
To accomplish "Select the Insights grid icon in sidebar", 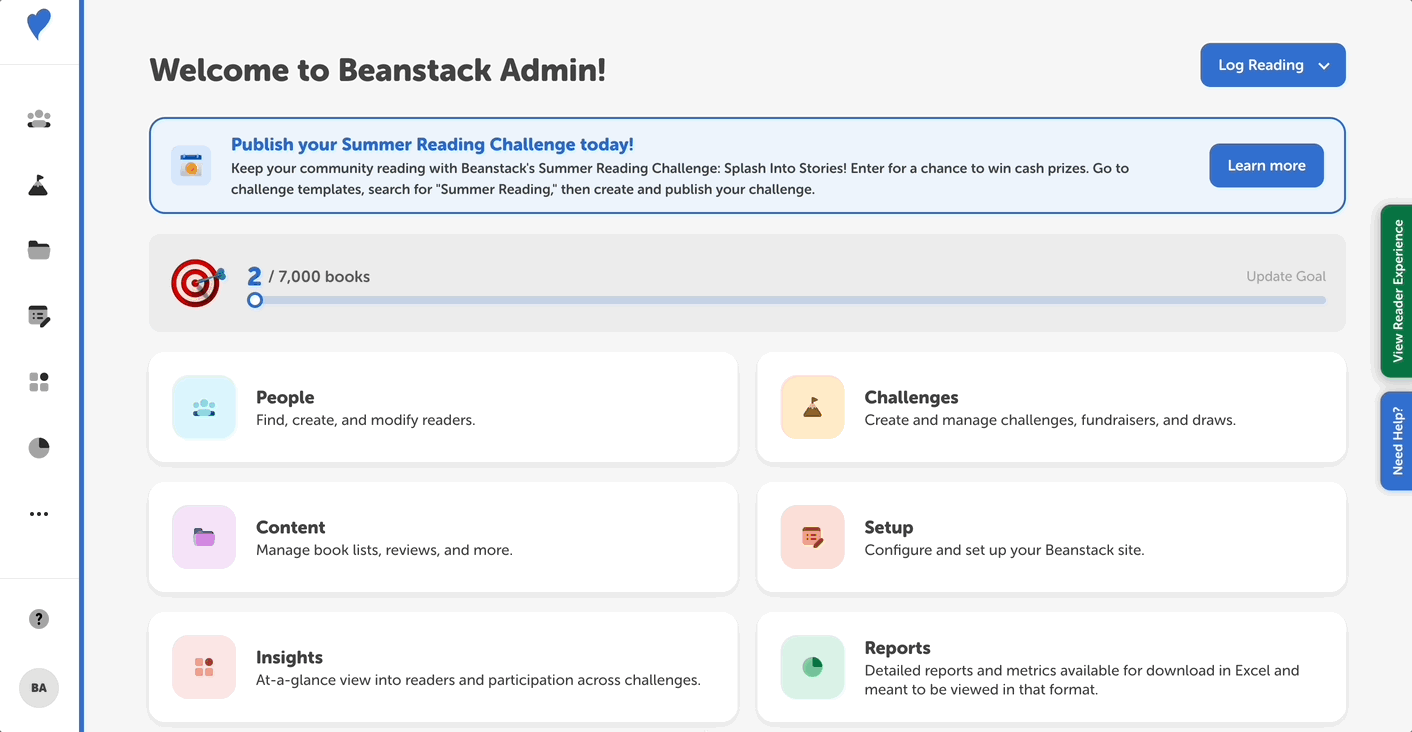I will [x=38, y=381].
